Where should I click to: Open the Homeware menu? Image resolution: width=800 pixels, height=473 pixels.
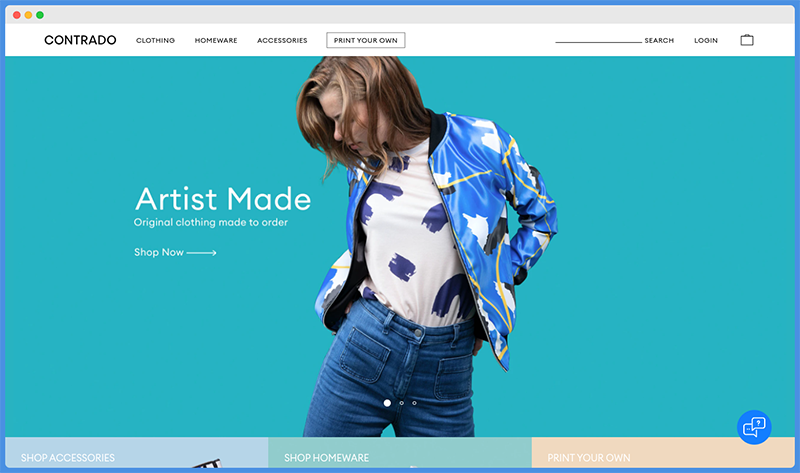(216, 40)
